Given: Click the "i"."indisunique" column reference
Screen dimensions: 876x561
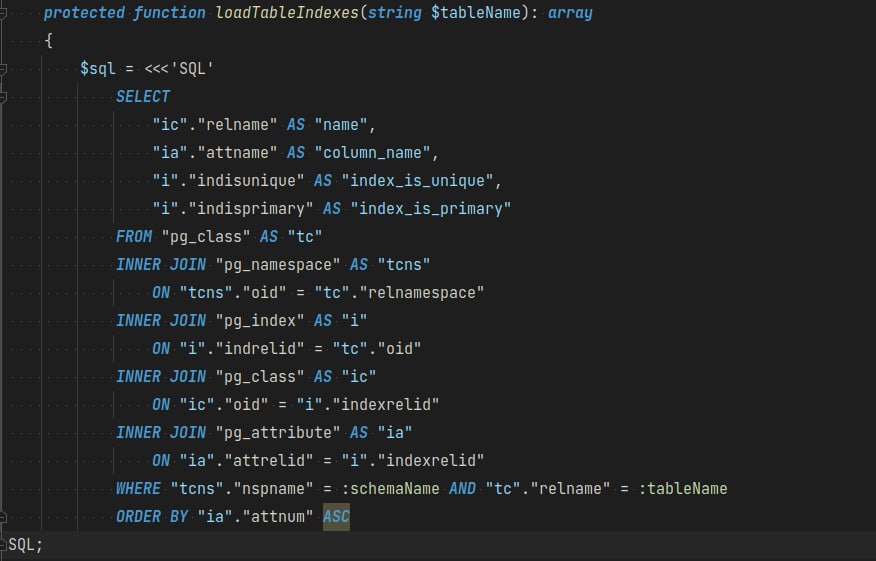Looking at the screenshot, I should (x=228, y=180).
